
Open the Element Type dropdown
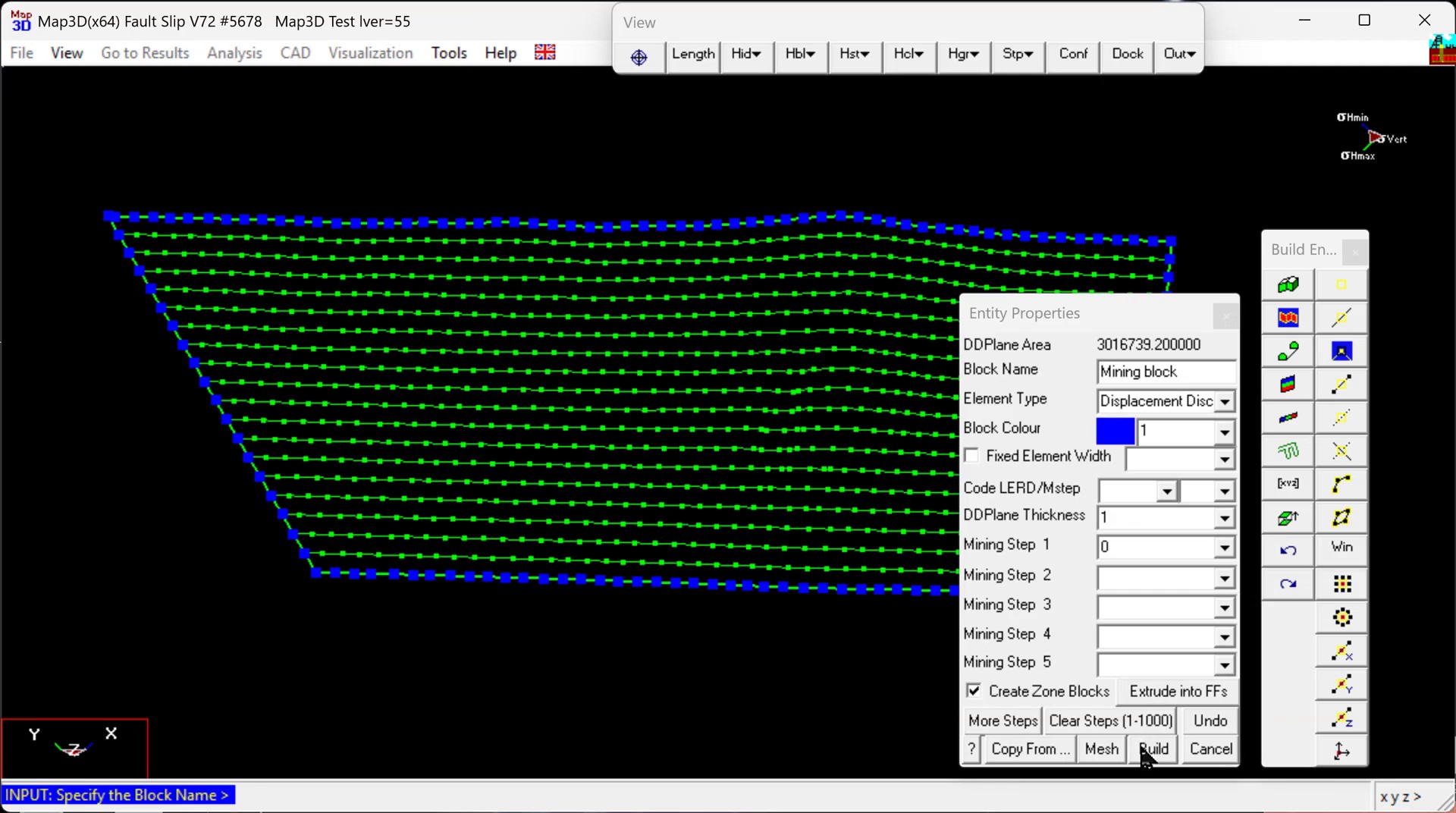1225,401
